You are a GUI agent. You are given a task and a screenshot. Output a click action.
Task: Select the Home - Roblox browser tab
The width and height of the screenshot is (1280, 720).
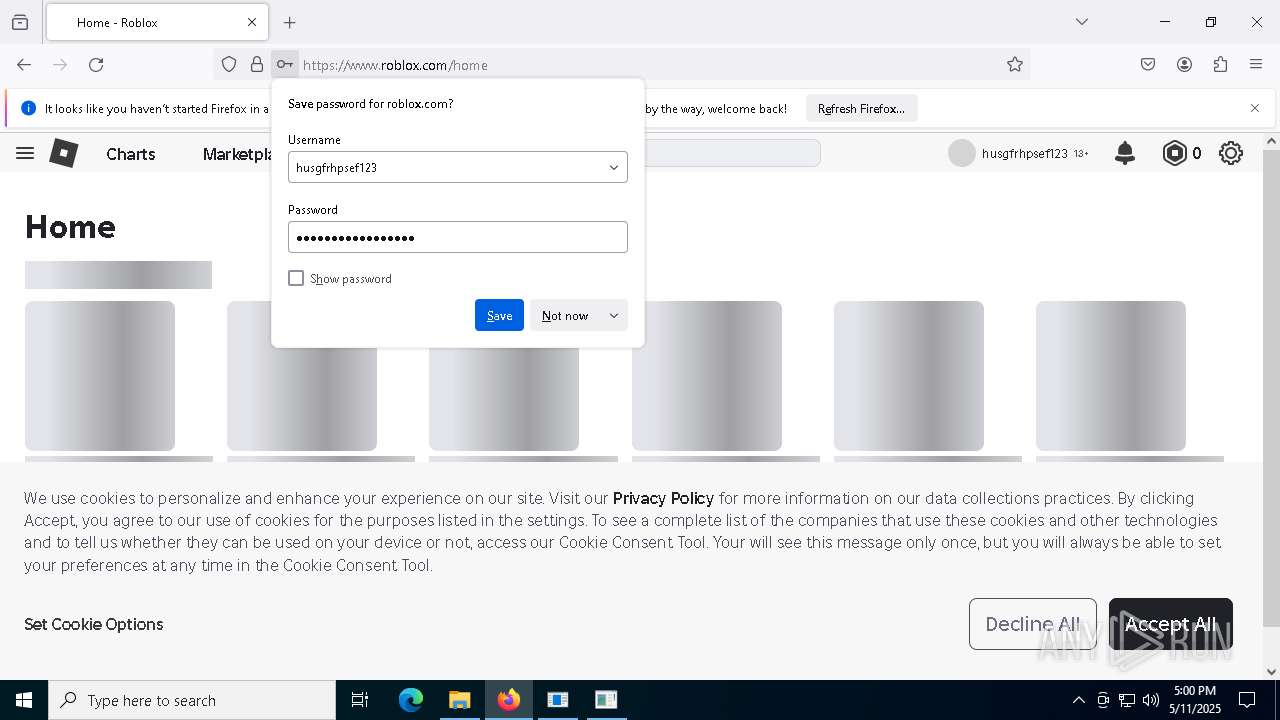click(x=157, y=22)
